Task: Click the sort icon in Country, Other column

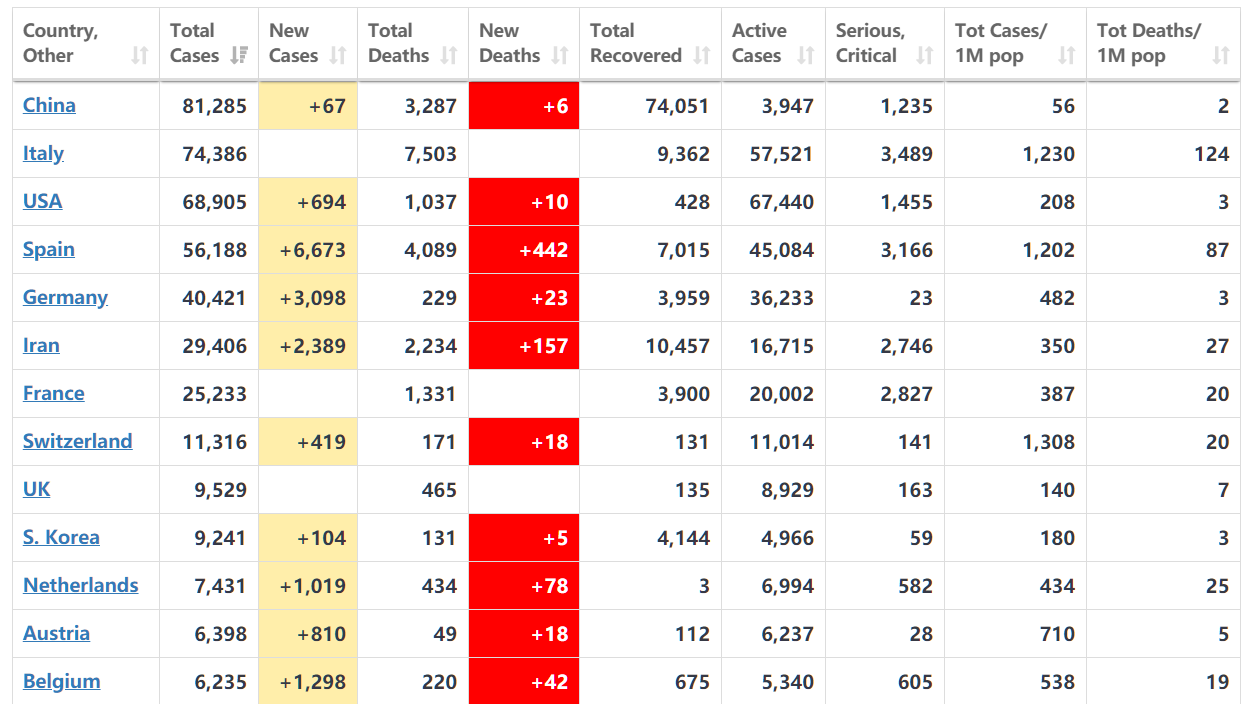Action: click(x=139, y=56)
